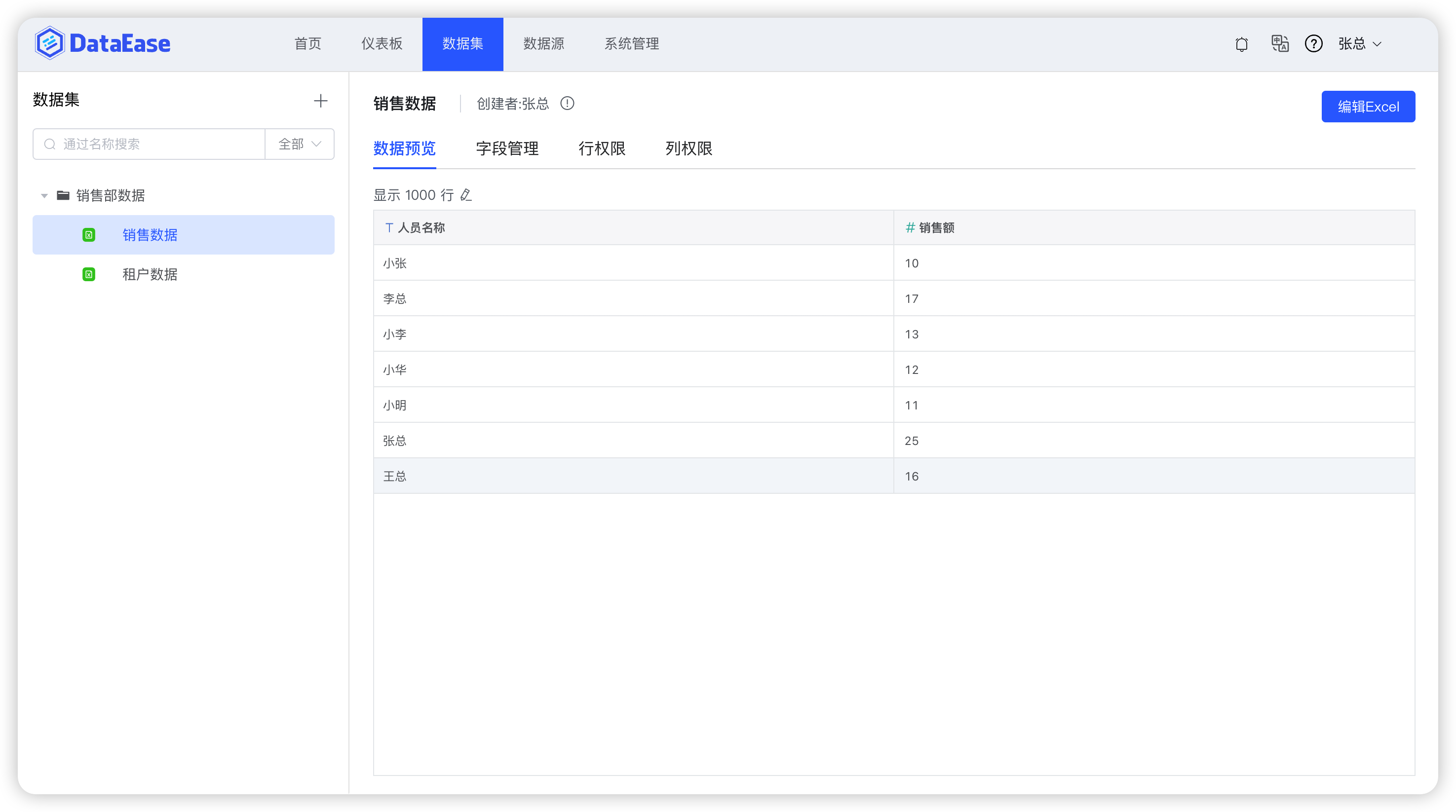Focus the dataset name search field
The width and height of the screenshot is (1456, 812).
click(158, 144)
